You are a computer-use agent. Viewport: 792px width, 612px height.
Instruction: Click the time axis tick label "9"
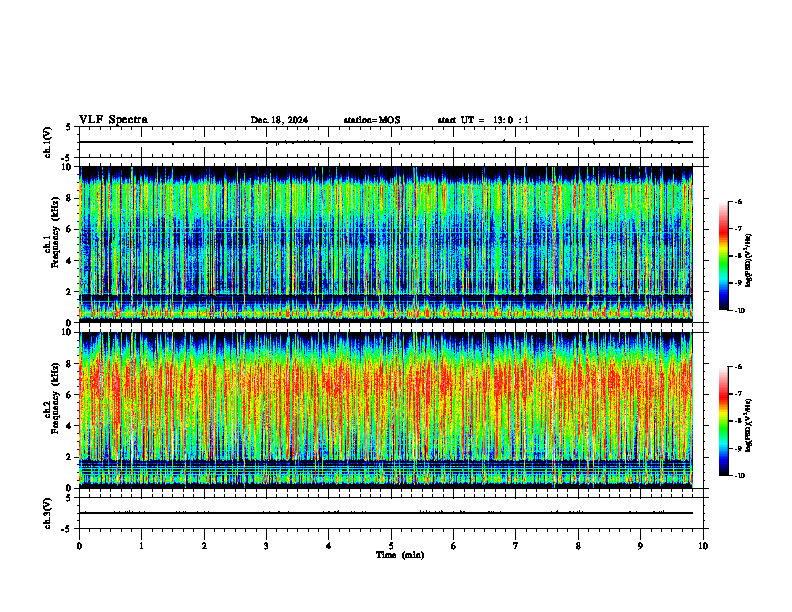(640, 546)
